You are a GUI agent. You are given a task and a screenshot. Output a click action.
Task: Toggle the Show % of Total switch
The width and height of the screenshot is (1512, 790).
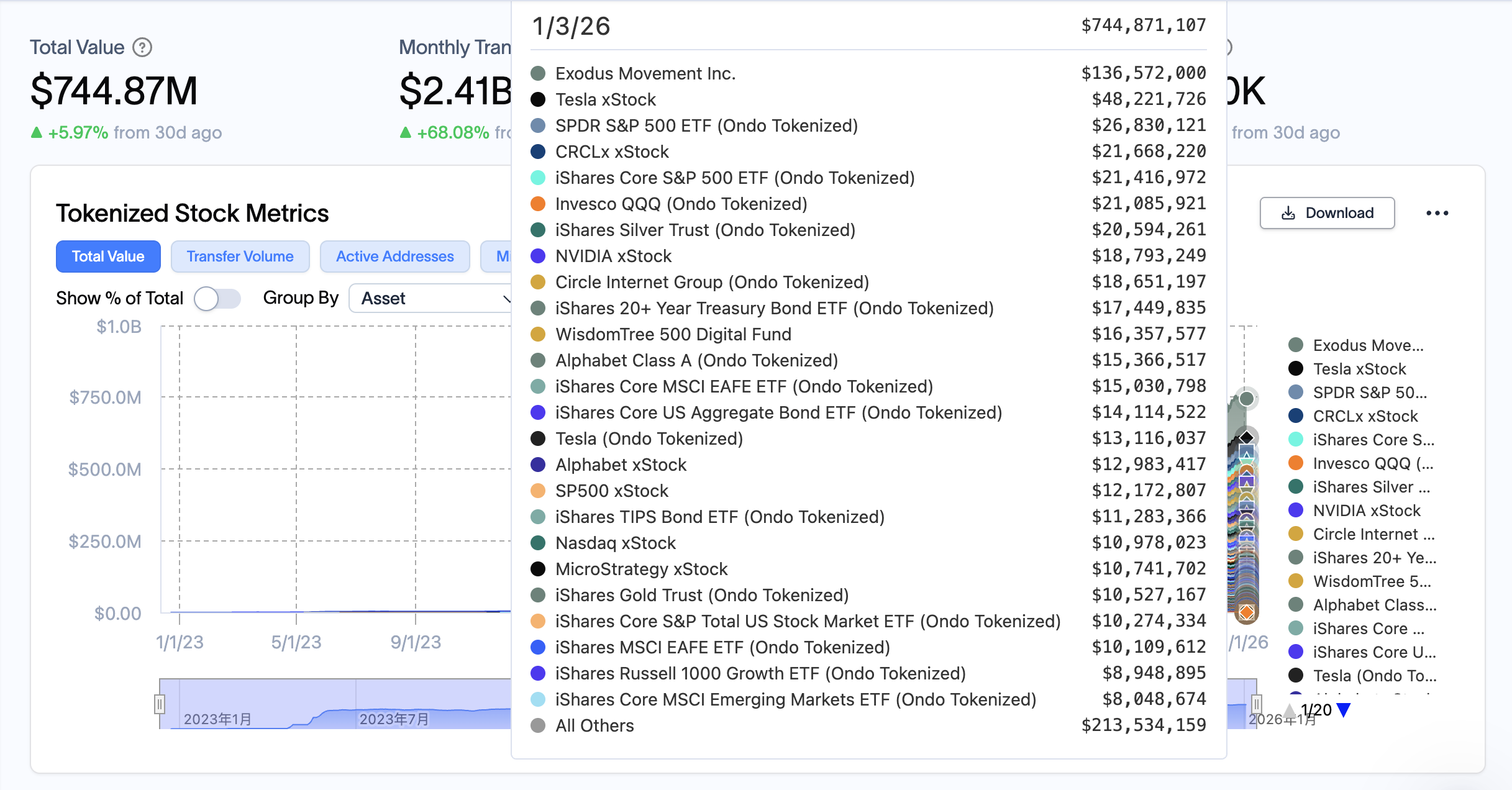[x=217, y=298]
